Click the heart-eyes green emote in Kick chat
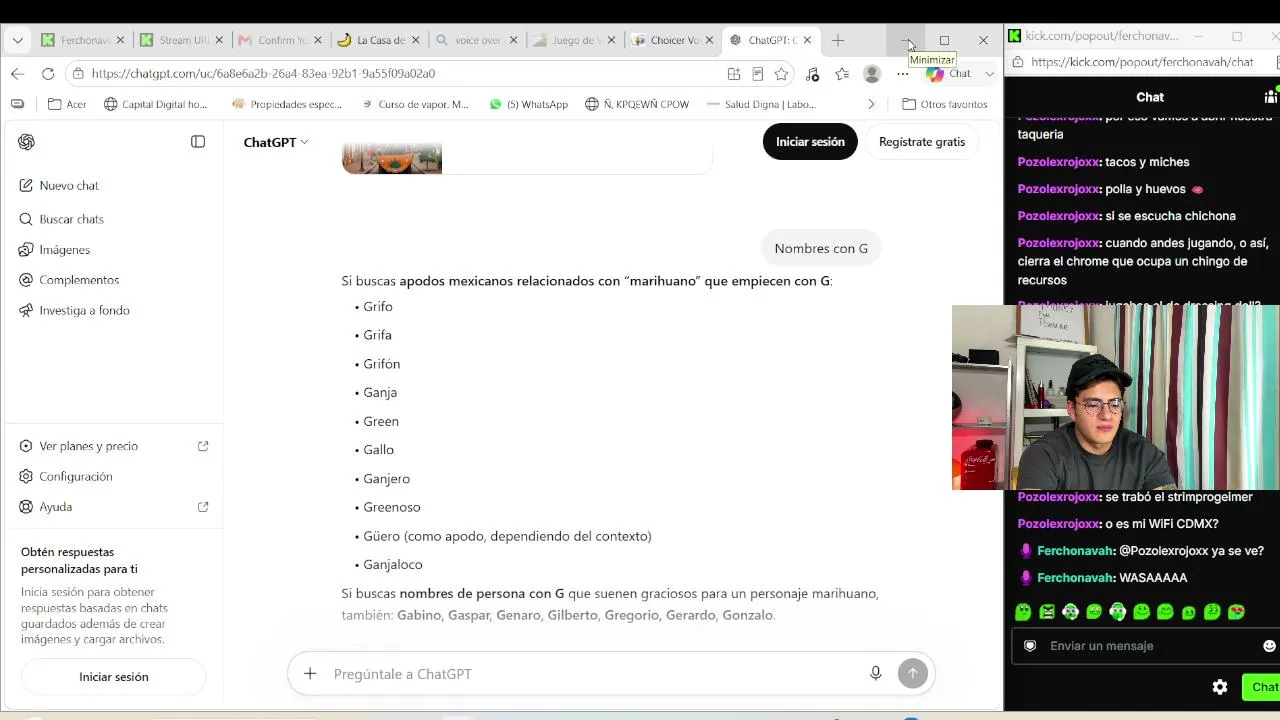1280x720 pixels. pos(1237,612)
